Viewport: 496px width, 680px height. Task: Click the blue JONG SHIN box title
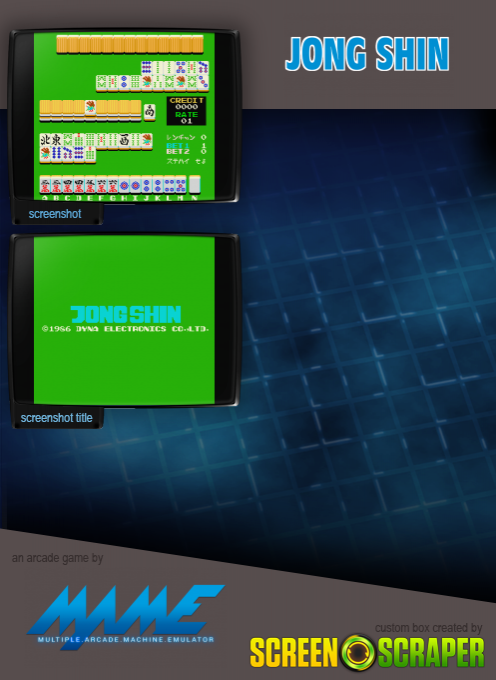pyautogui.click(x=367, y=54)
